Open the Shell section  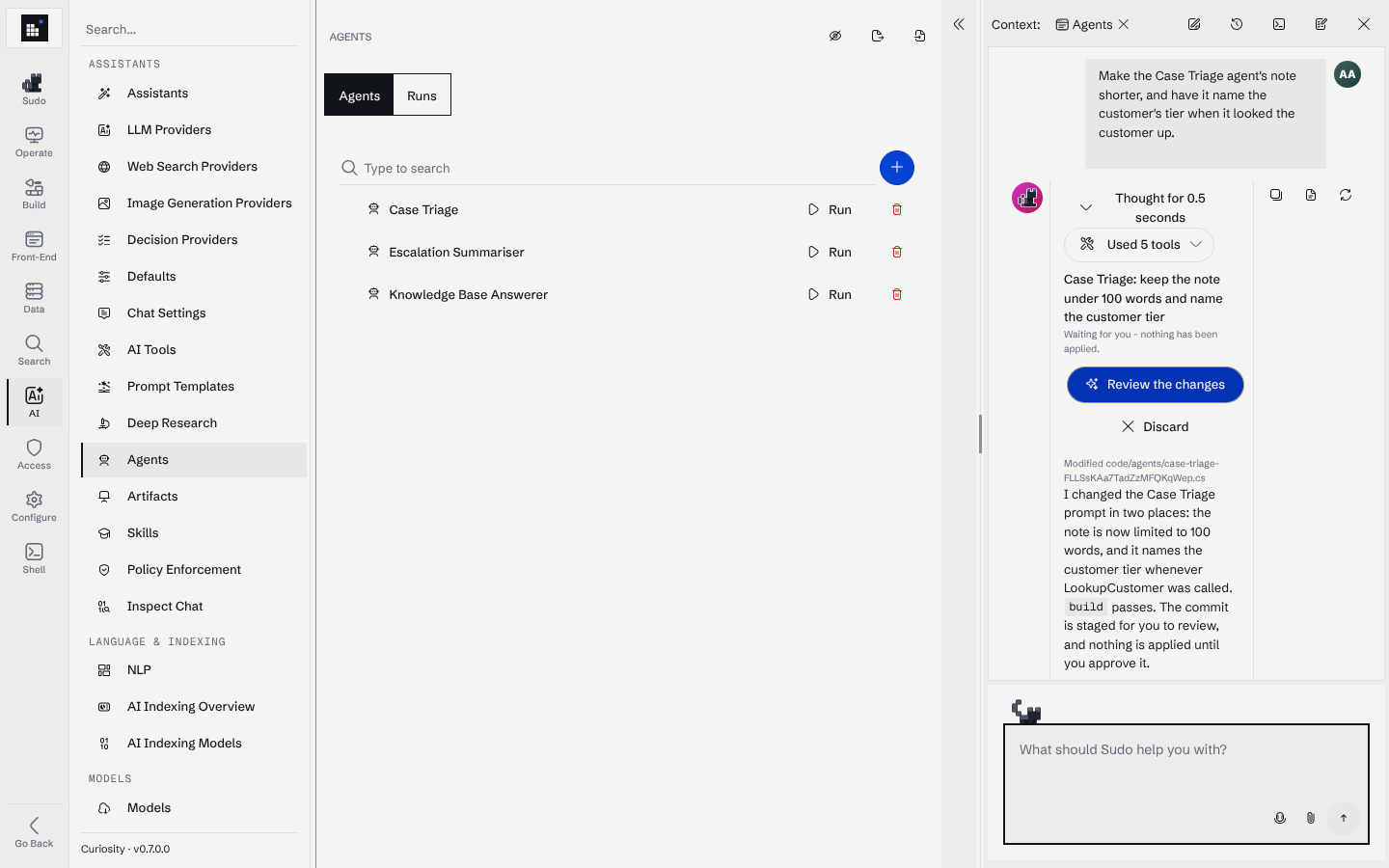(34, 557)
